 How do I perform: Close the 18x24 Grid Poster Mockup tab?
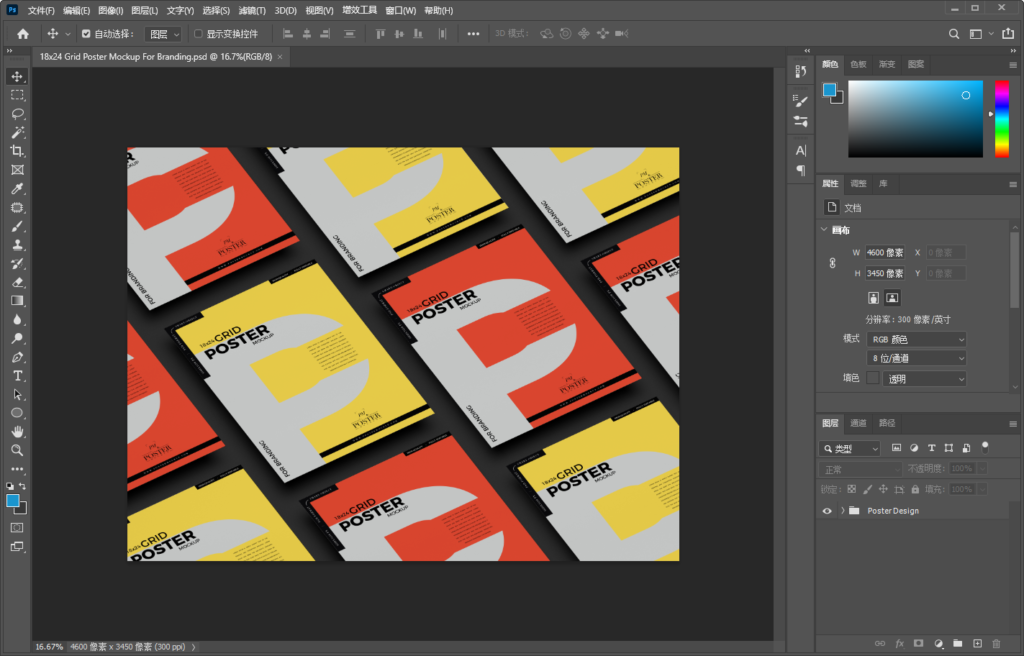point(280,57)
